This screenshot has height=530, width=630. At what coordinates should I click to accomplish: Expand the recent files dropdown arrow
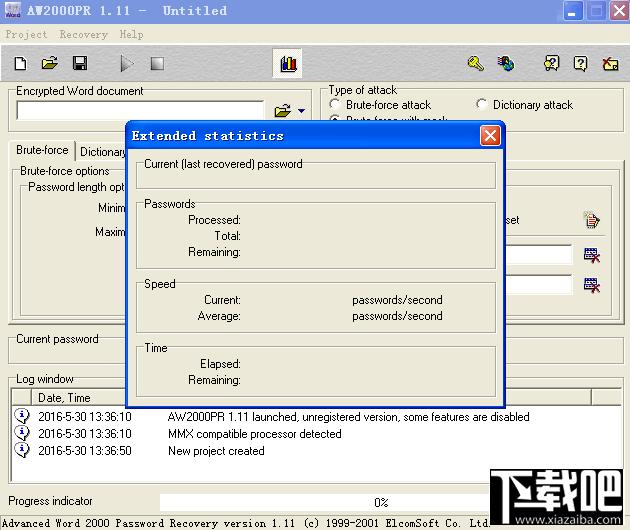[301, 111]
